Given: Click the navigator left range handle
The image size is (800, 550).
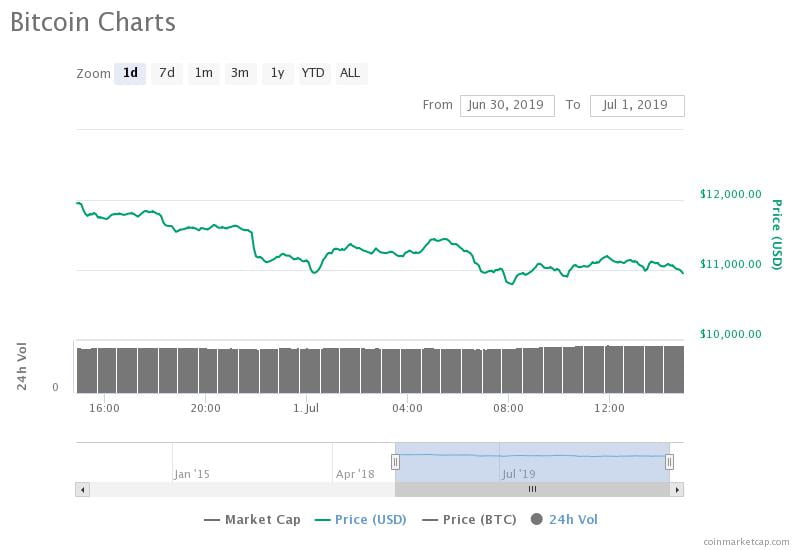Looking at the screenshot, I should point(395,461).
